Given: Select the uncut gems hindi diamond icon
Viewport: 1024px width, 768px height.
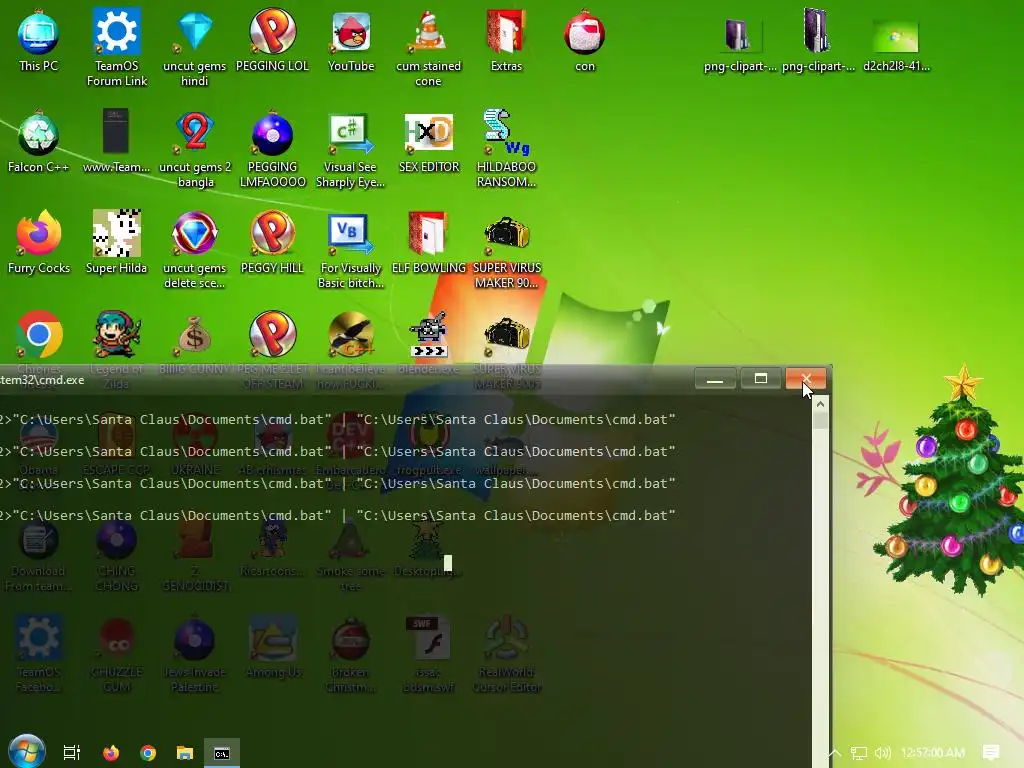Looking at the screenshot, I should (195, 48).
